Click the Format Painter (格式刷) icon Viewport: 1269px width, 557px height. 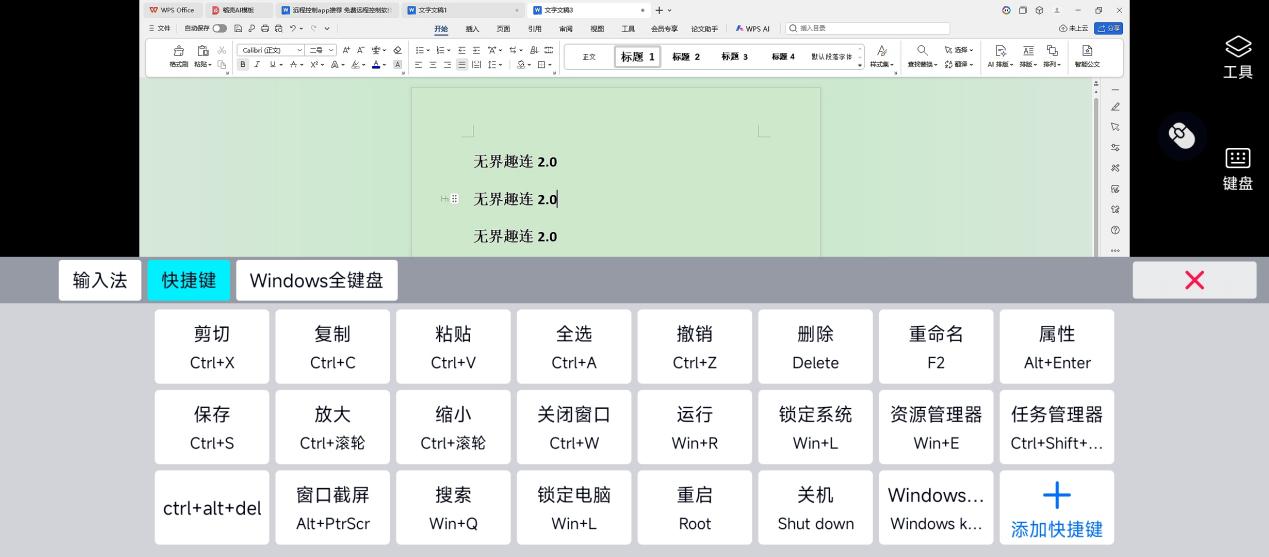[x=178, y=57]
